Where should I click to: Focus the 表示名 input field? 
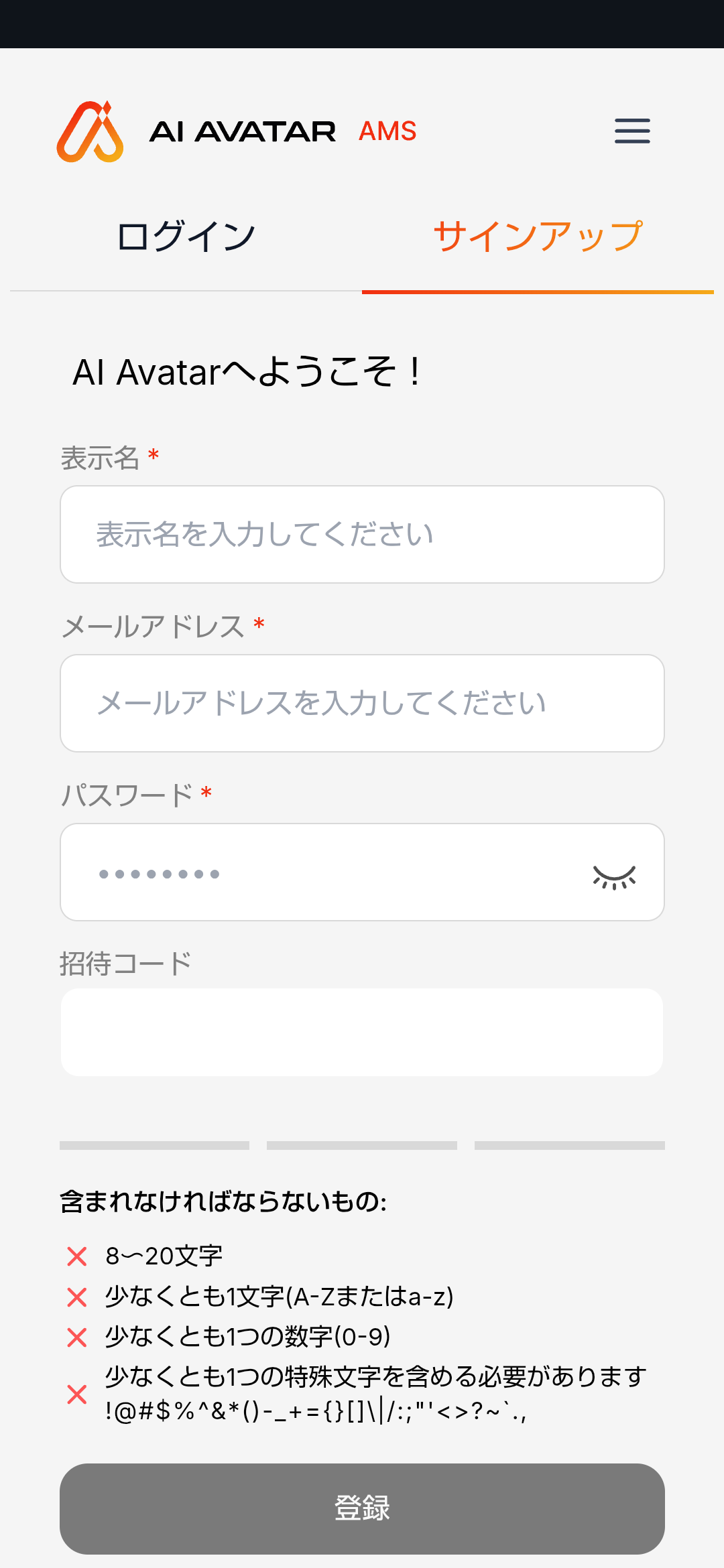362,534
